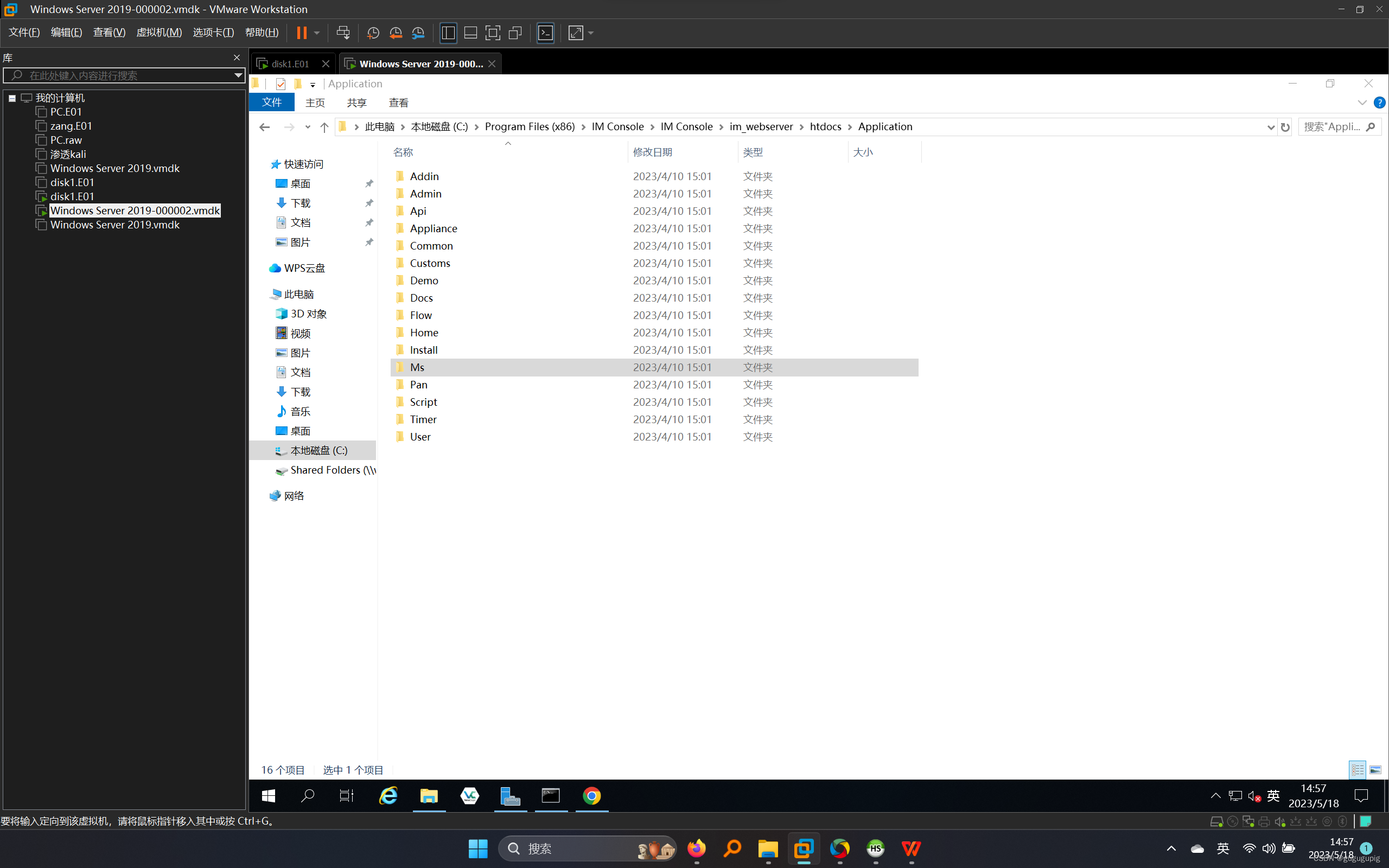Toggle the library sidebar view button

click(x=448, y=33)
